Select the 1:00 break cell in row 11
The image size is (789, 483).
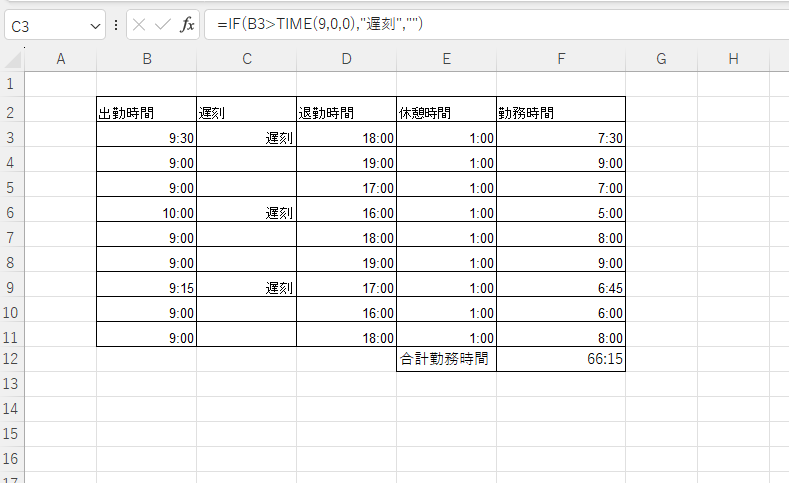pos(446,334)
